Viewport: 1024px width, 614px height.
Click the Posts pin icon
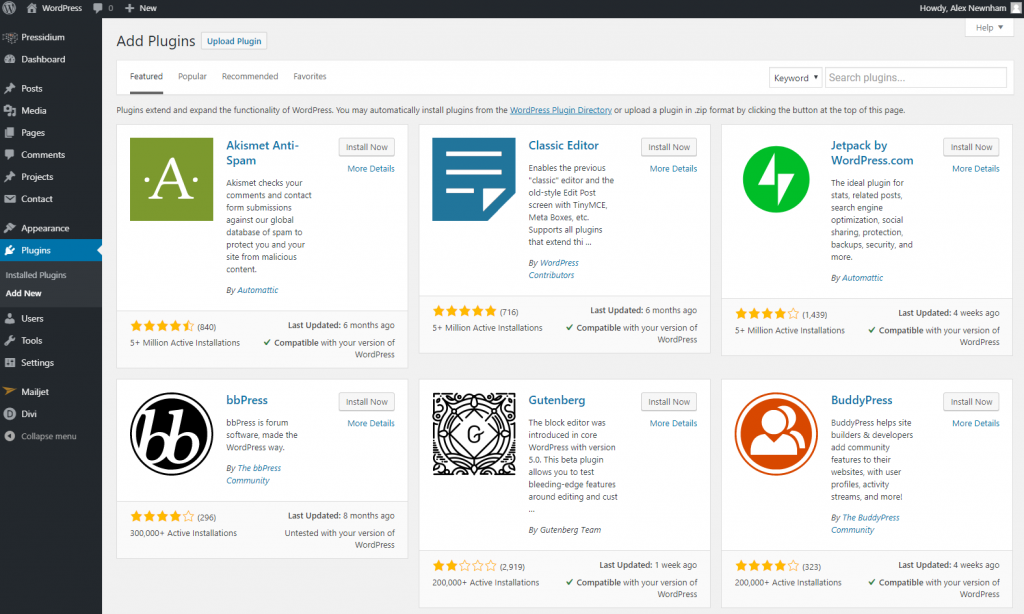(10, 88)
